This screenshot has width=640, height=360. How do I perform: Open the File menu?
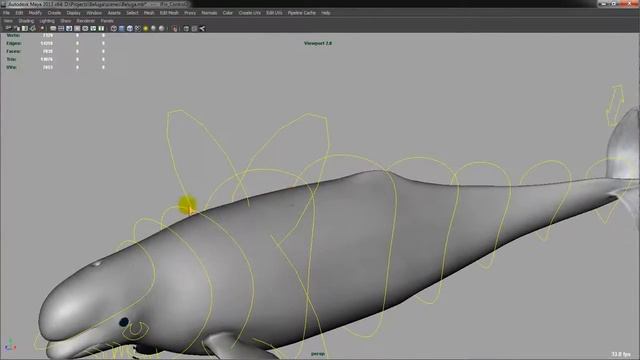(6, 13)
